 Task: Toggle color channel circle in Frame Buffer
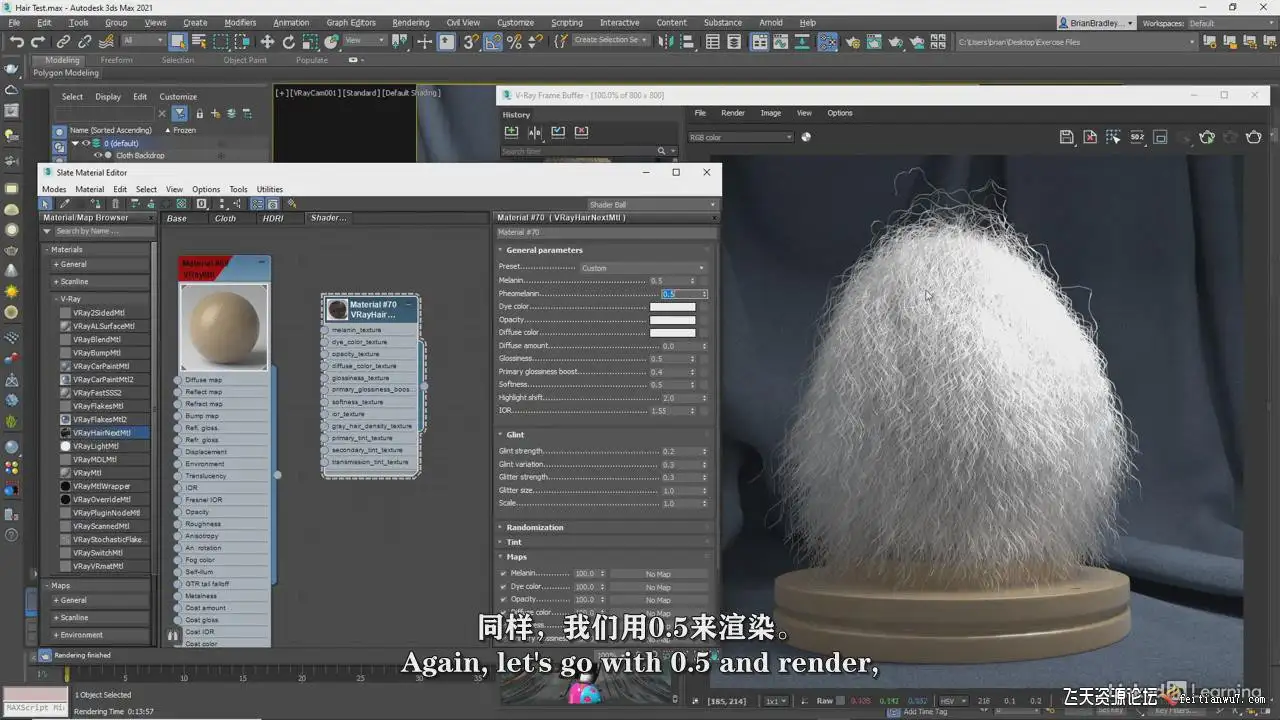point(806,137)
